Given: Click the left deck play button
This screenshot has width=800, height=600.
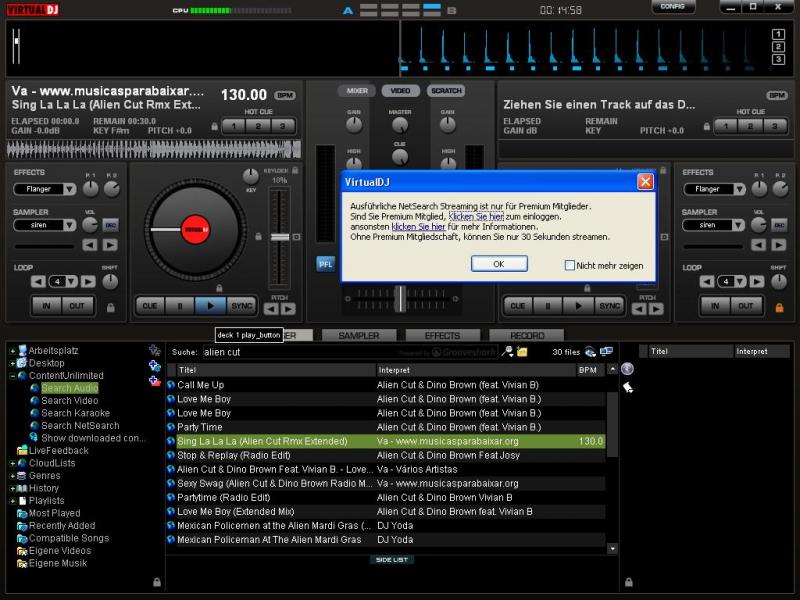Looking at the screenshot, I should tap(210, 306).
